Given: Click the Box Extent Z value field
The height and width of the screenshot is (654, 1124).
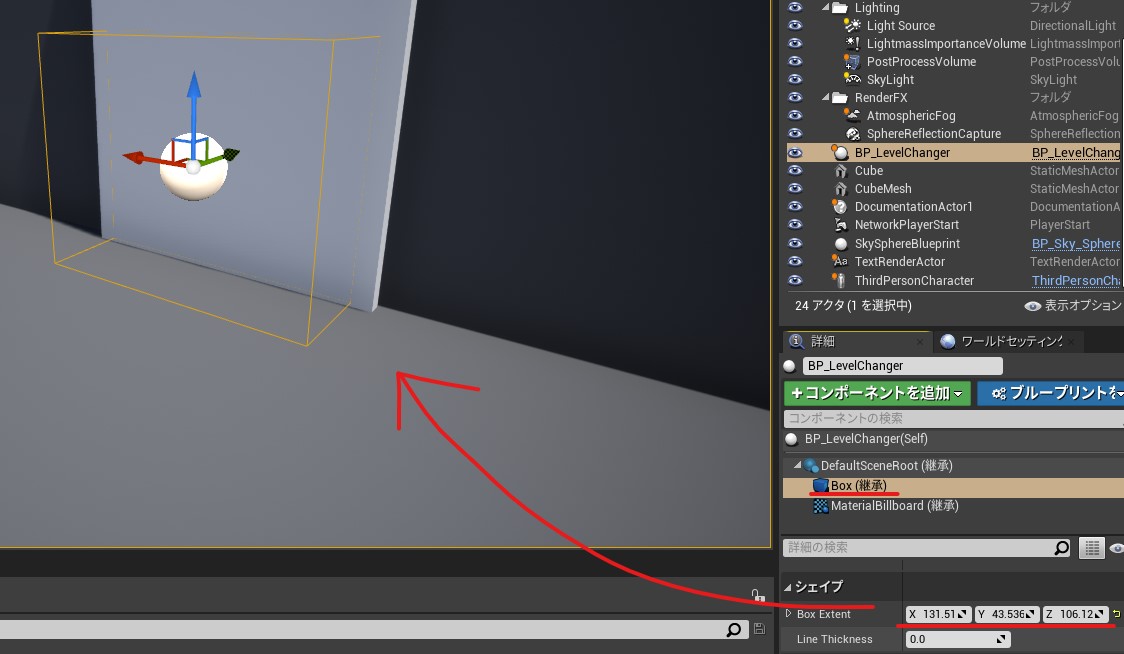Looking at the screenshot, I should point(1075,614).
